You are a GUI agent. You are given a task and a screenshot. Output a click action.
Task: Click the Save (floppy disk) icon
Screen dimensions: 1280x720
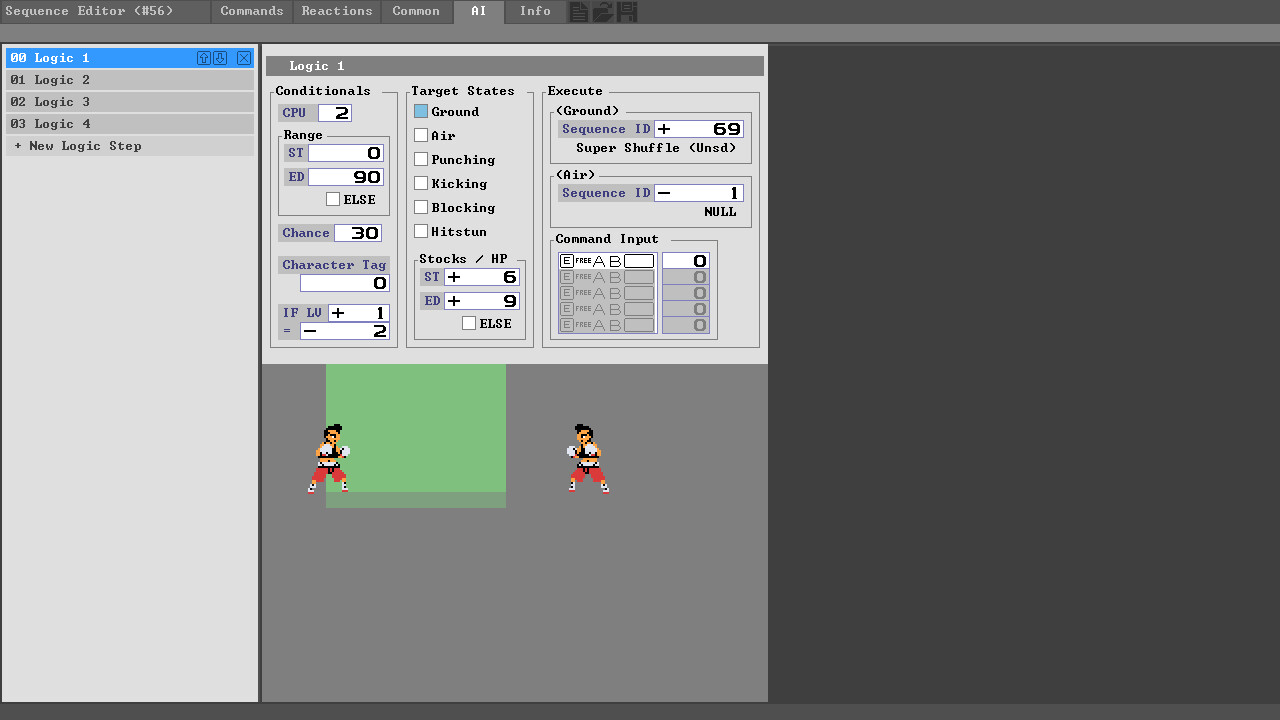coord(626,11)
